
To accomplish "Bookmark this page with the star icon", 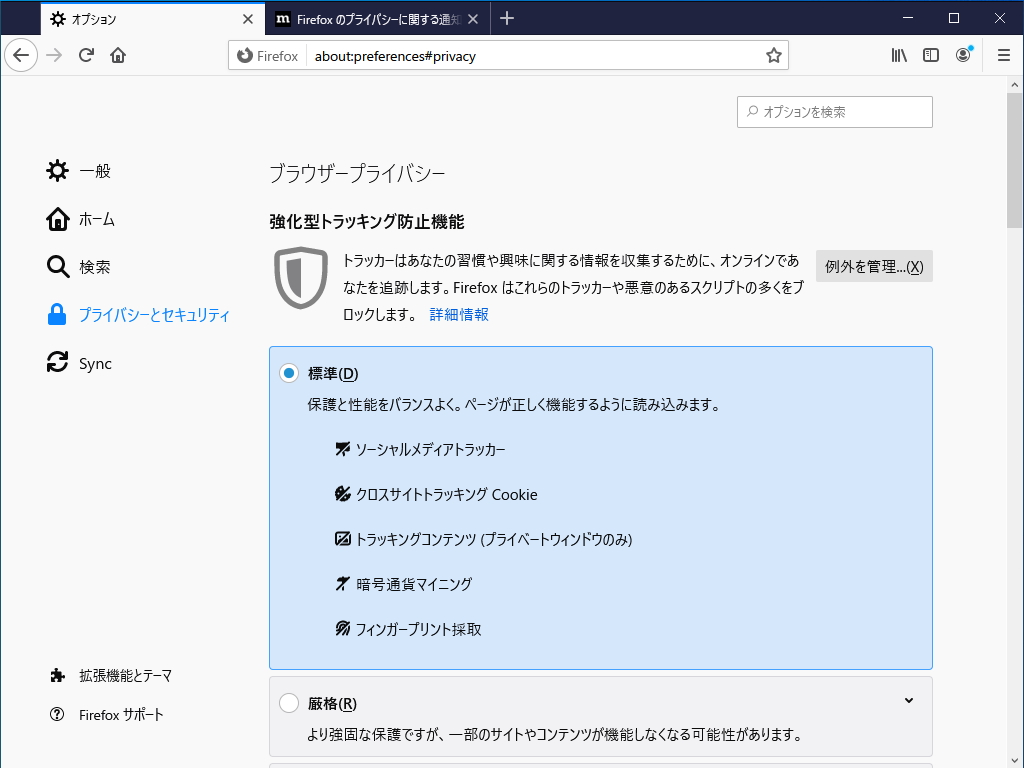I will [773, 55].
